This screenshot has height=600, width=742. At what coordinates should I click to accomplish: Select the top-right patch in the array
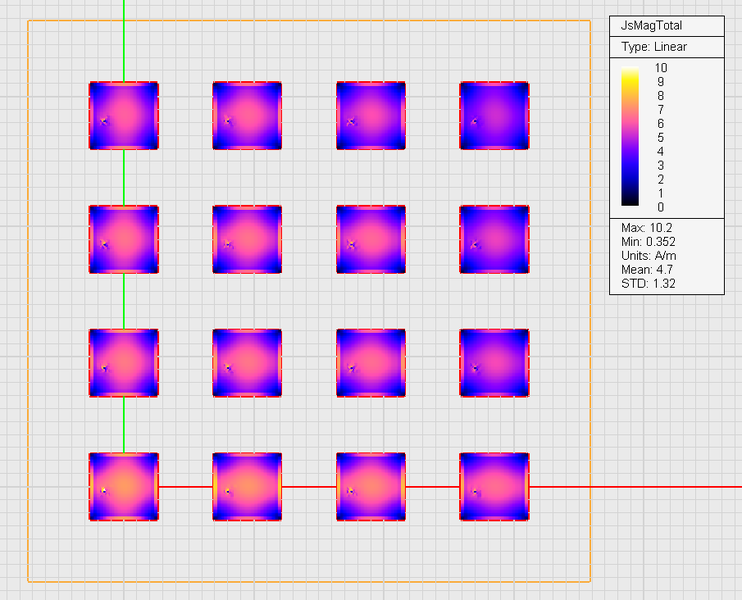pos(494,116)
